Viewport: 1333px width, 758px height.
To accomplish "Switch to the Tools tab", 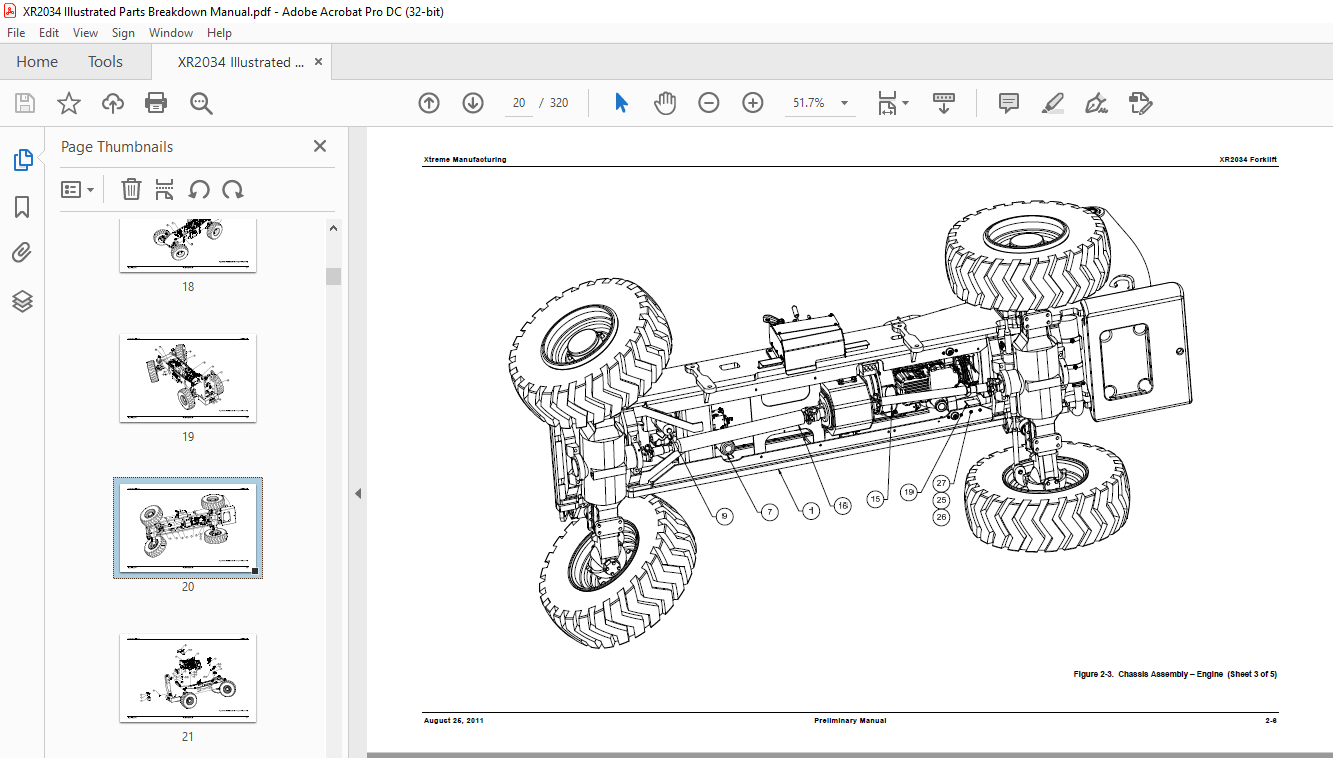I will (x=105, y=62).
